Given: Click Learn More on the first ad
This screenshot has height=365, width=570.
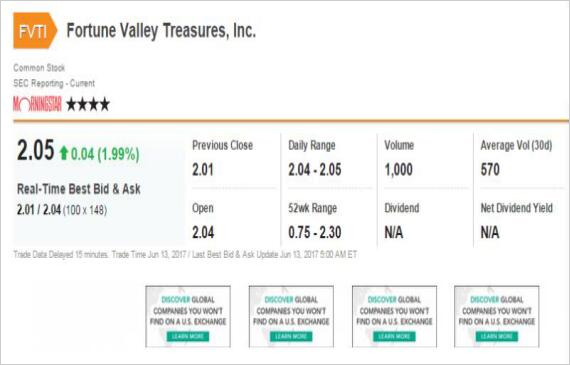Looking at the screenshot, I should 188,336.
